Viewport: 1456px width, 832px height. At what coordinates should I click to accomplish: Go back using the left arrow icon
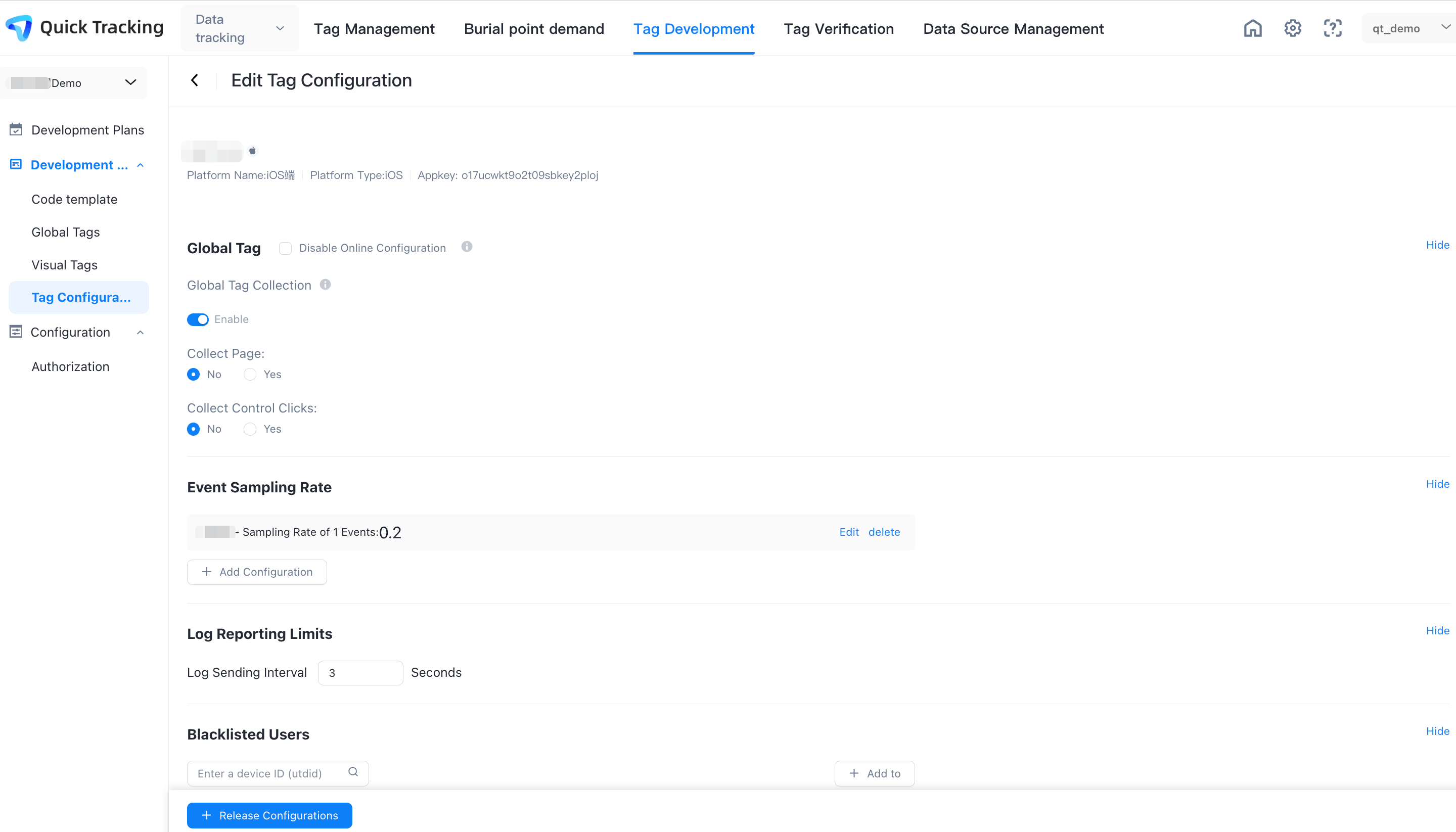click(x=195, y=80)
